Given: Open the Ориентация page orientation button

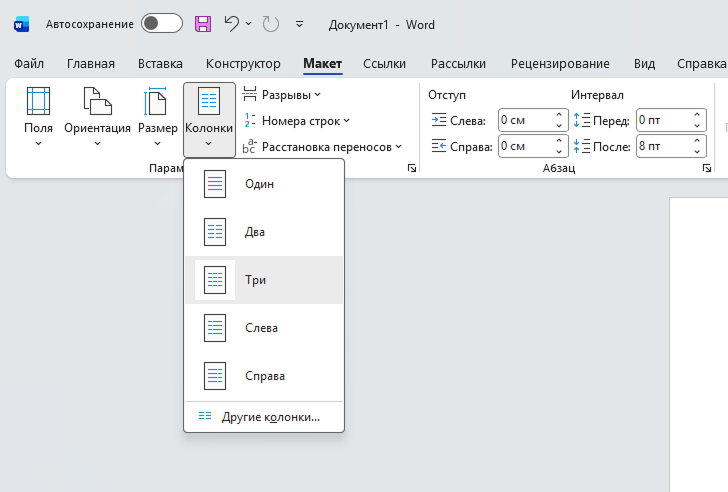Looking at the screenshot, I should point(98,118).
